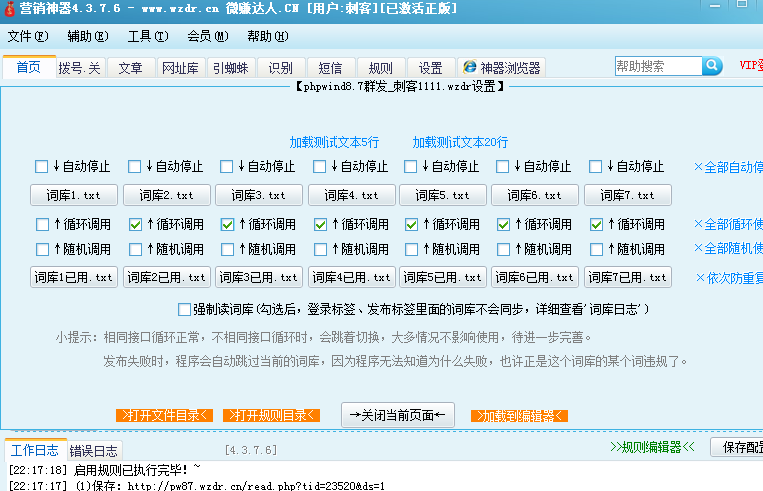This screenshot has width=763, height=491.
Task: Check 循环调用 under 词库1.txt
Action: 43,224
